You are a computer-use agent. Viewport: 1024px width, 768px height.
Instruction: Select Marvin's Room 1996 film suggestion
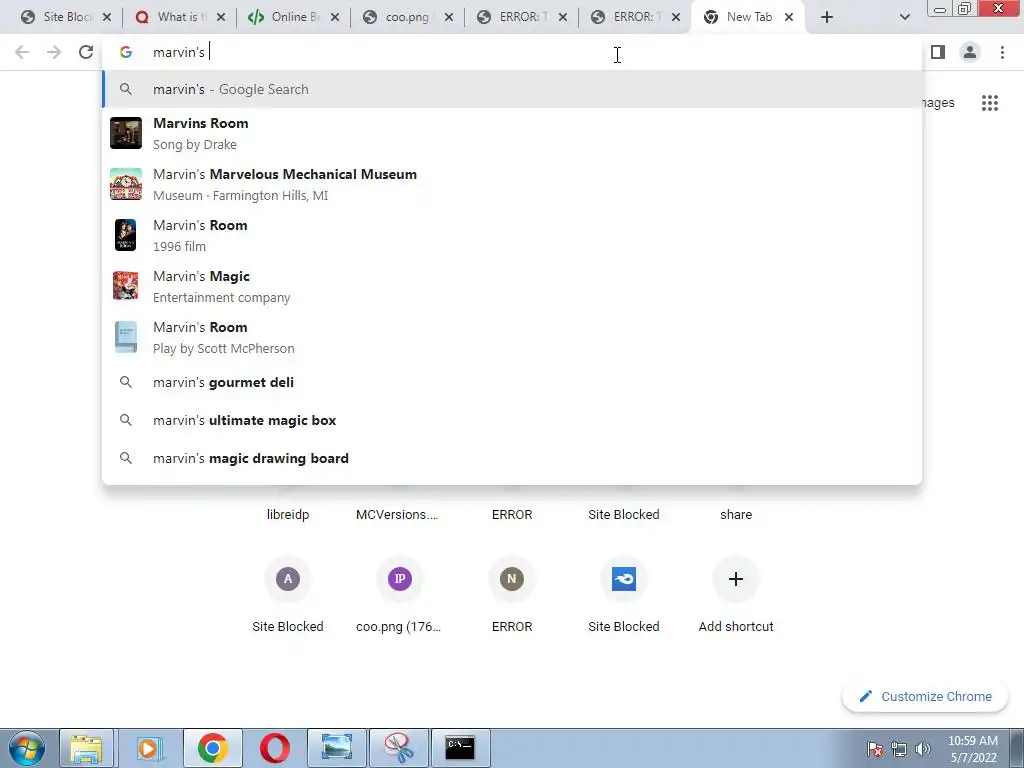pyautogui.click(x=512, y=235)
